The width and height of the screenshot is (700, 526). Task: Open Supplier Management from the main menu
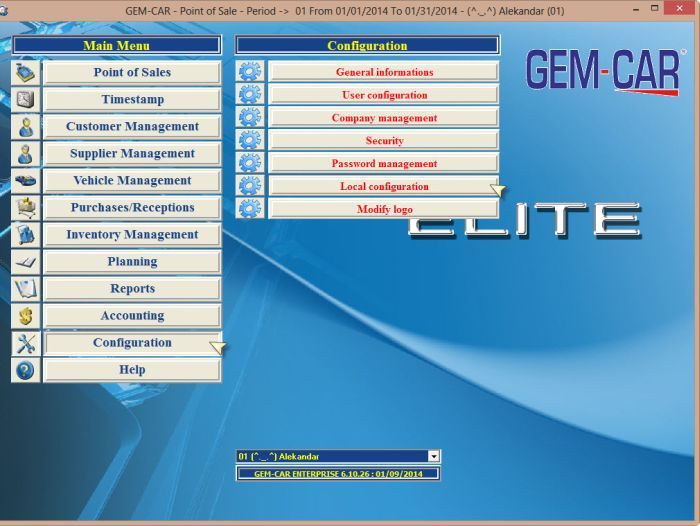(132, 154)
